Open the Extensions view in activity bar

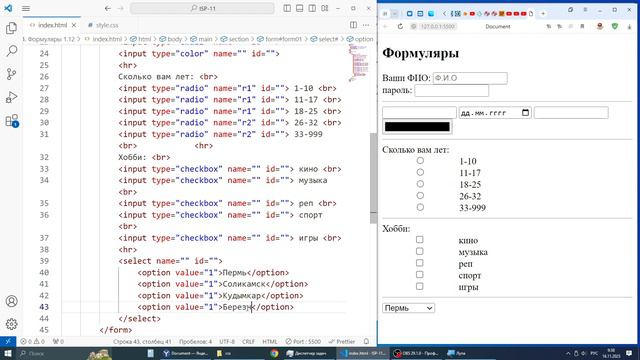point(11,121)
